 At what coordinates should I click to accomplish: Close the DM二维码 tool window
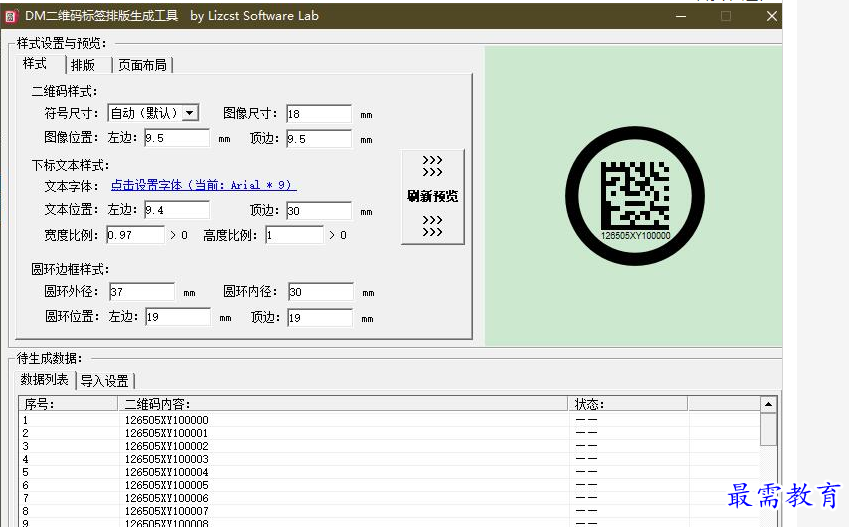pos(772,16)
